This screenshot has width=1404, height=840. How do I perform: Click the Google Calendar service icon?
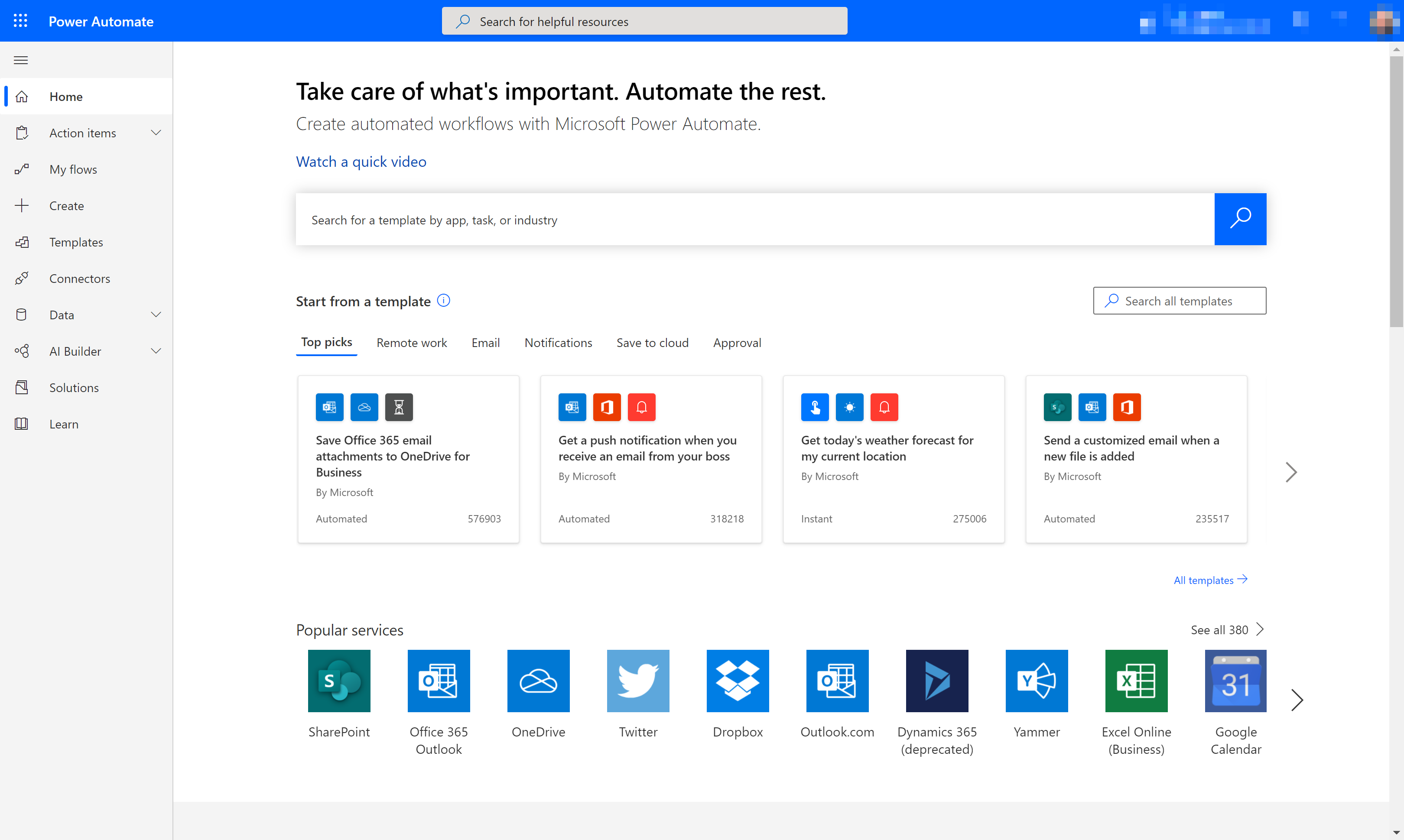[1235, 681]
